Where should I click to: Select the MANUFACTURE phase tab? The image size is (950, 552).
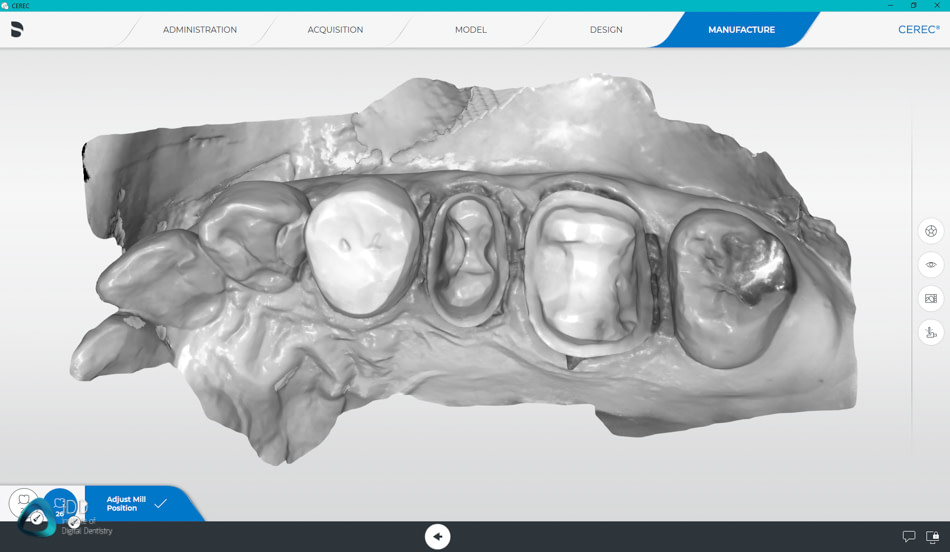[741, 30]
